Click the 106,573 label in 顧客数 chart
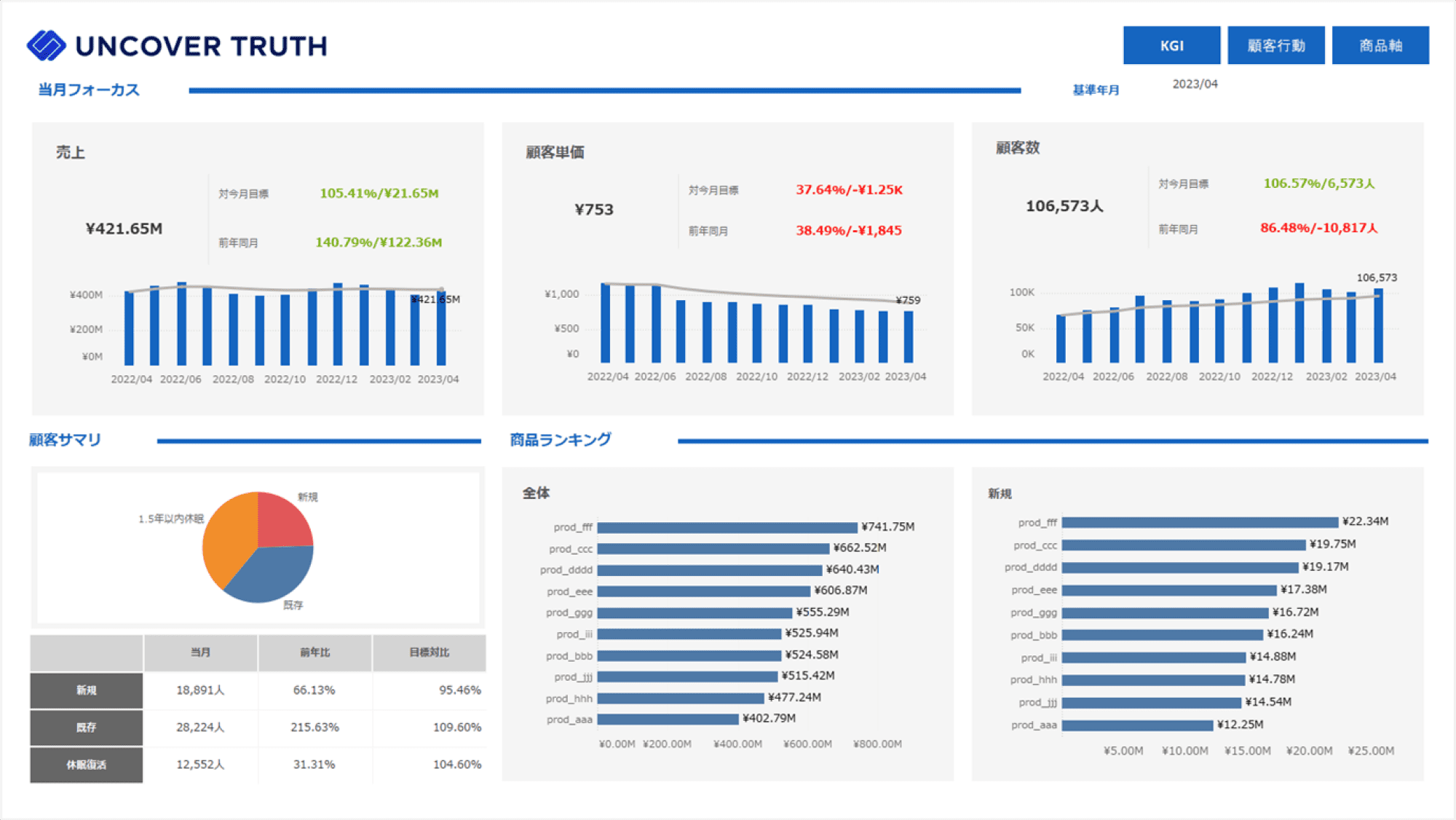This screenshot has height=820, width=1456. [x=1377, y=277]
